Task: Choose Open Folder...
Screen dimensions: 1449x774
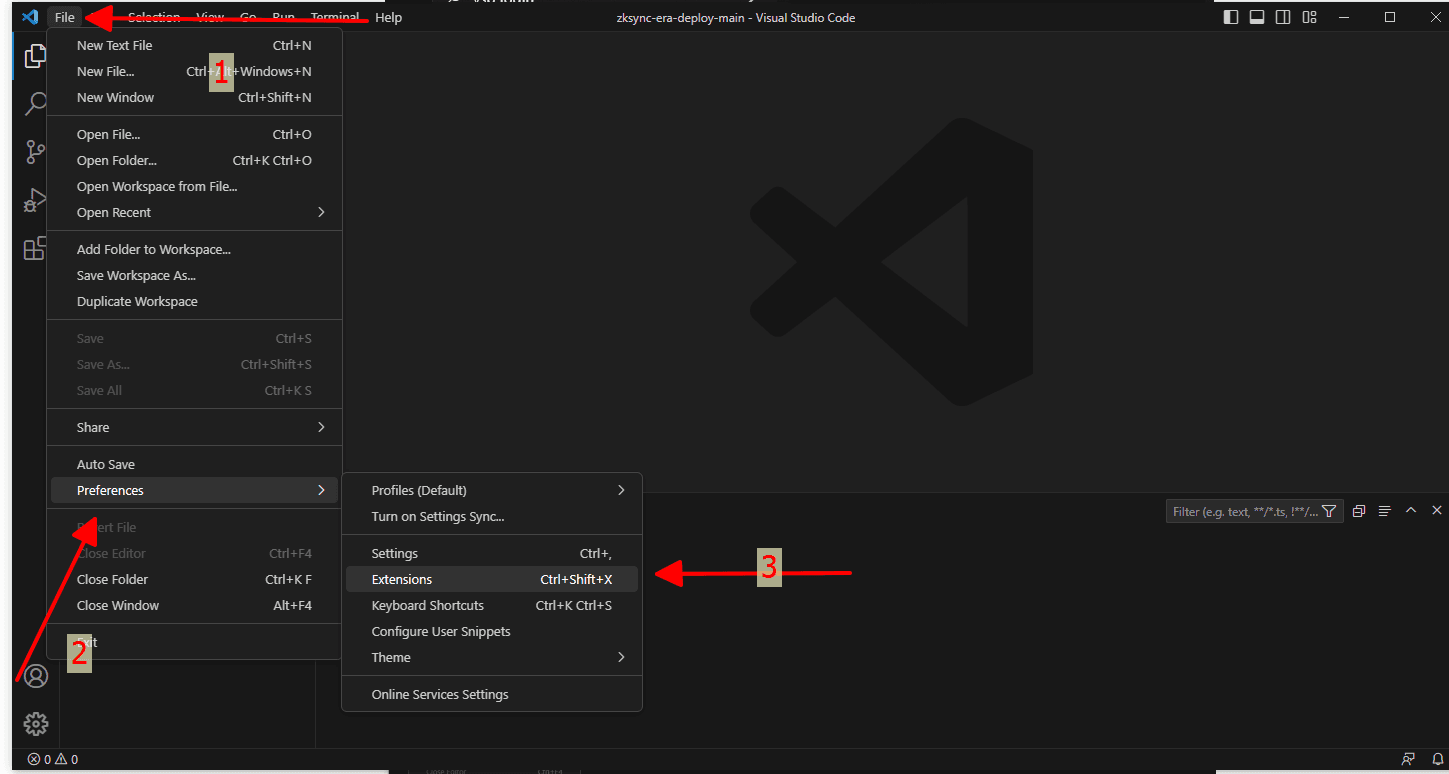Action: pos(194,160)
